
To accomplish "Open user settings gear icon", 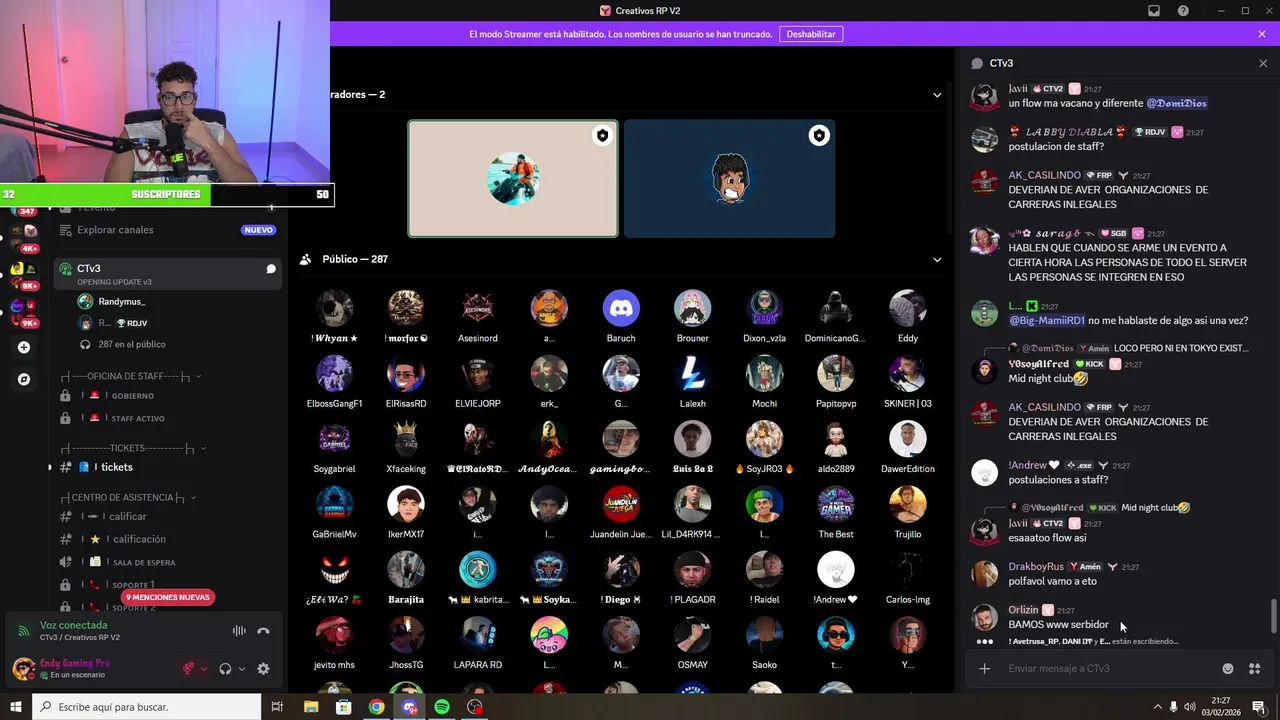I will 263,669.
